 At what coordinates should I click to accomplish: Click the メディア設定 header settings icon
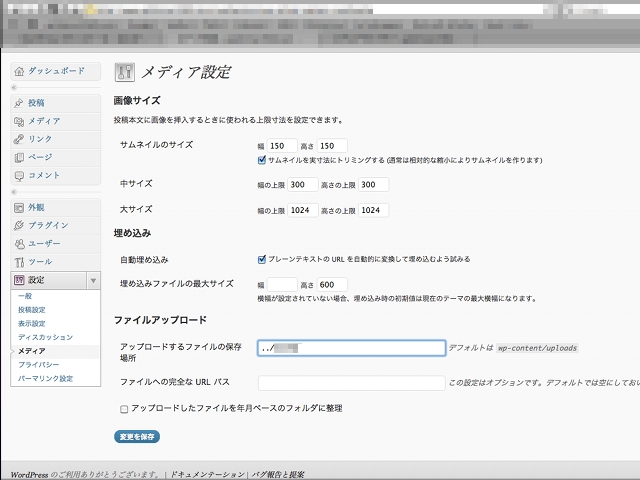124,72
